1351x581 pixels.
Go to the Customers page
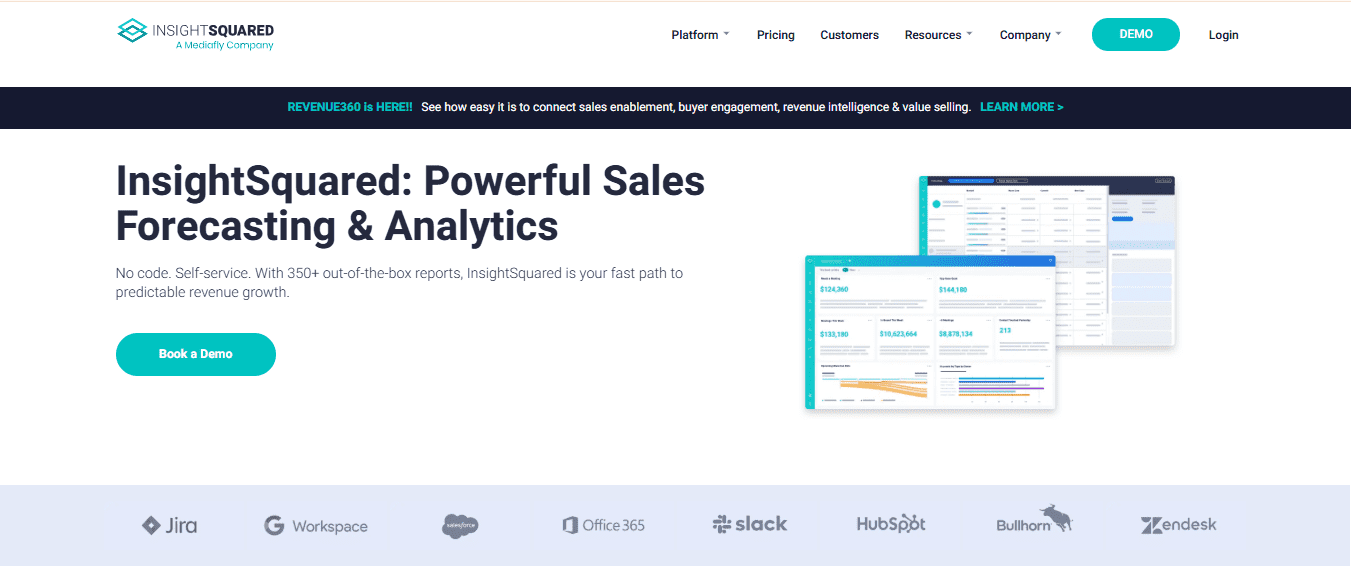[849, 35]
